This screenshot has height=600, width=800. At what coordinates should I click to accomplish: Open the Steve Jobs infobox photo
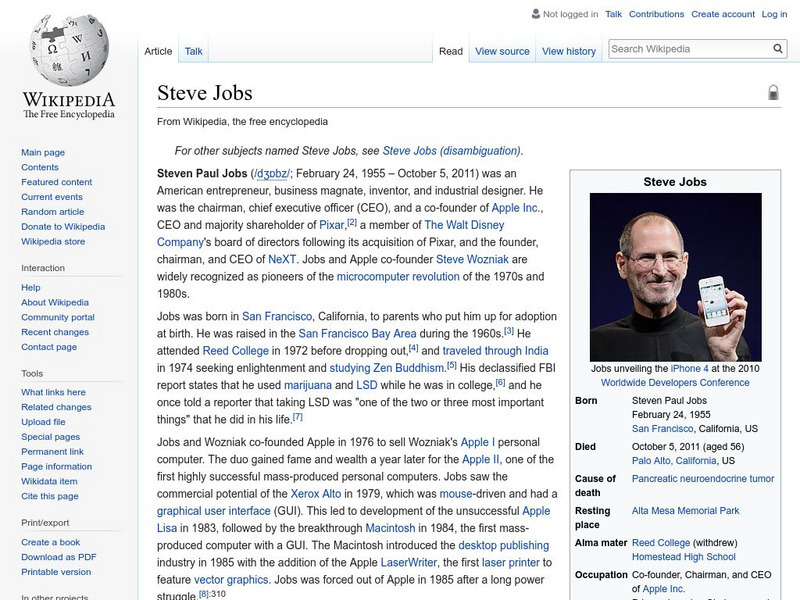coord(676,277)
